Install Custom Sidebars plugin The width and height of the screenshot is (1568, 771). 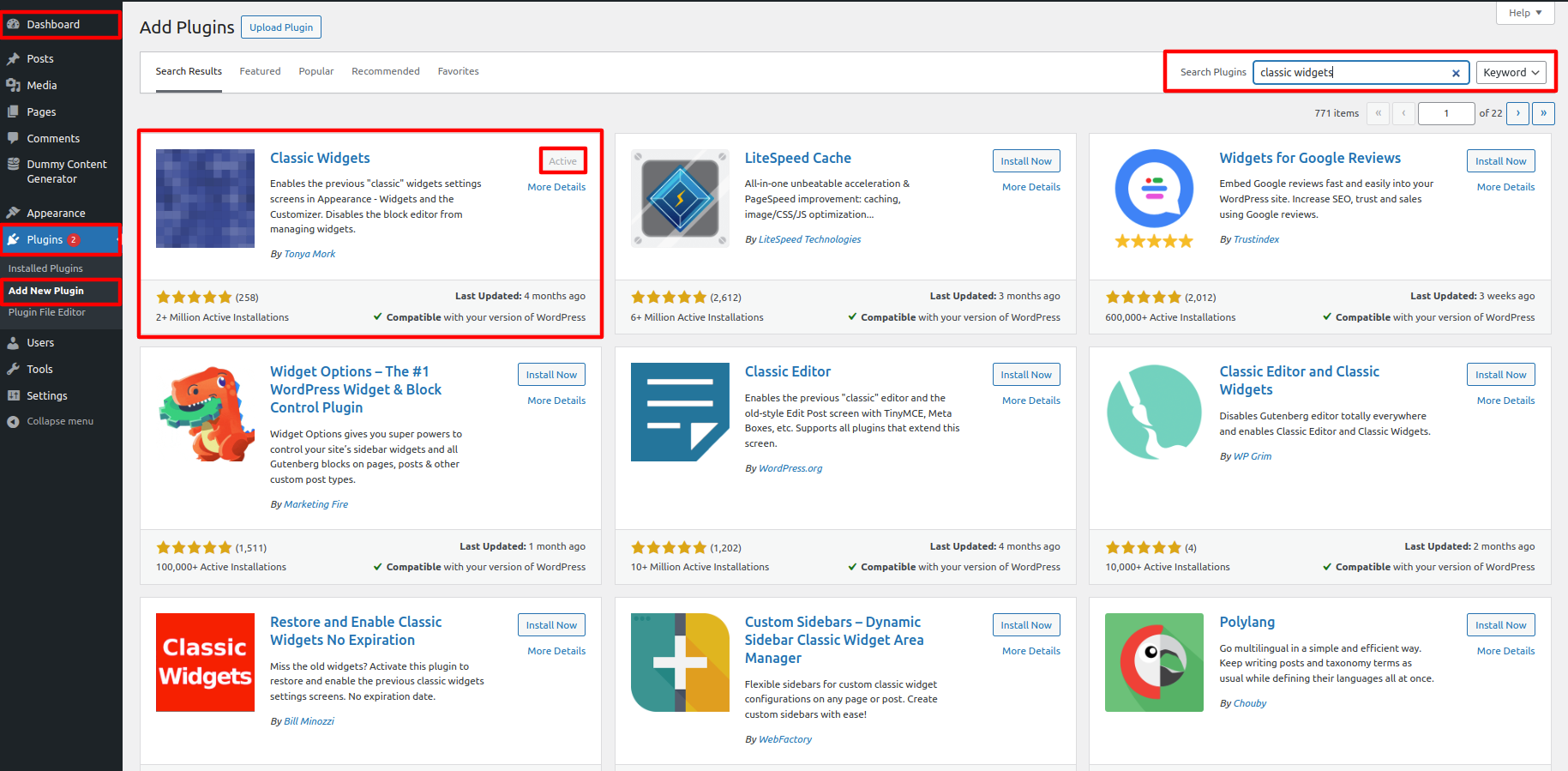coord(1026,625)
